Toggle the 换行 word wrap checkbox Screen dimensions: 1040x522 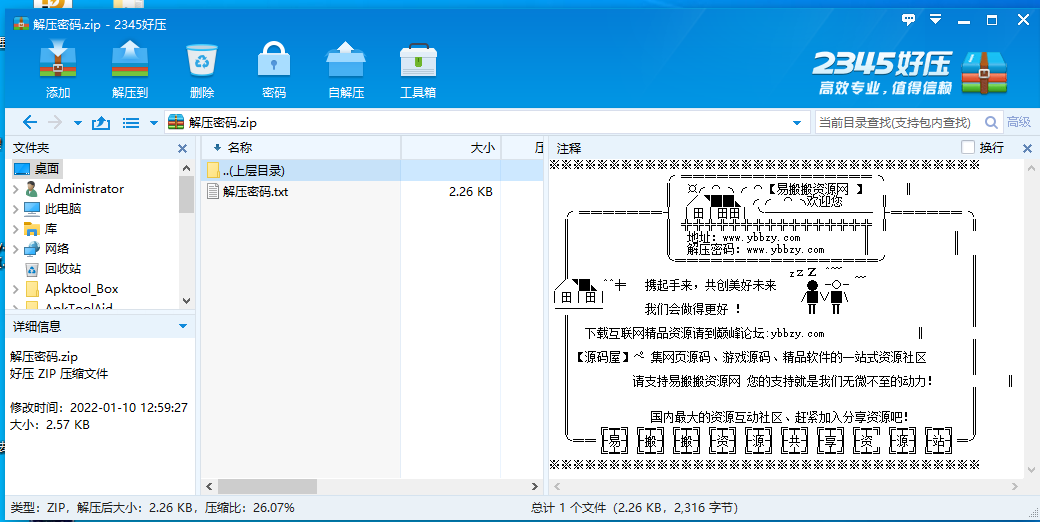(x=968, y=147)
